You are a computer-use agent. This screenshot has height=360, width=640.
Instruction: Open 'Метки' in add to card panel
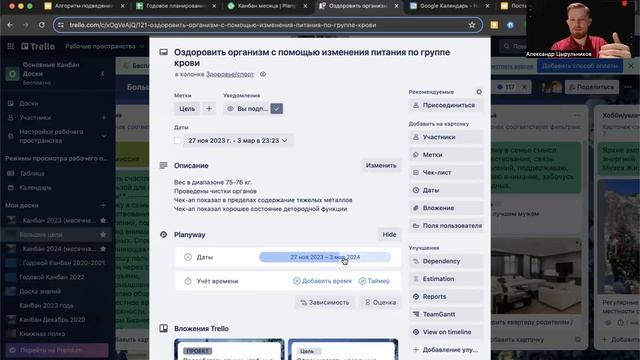446,155
